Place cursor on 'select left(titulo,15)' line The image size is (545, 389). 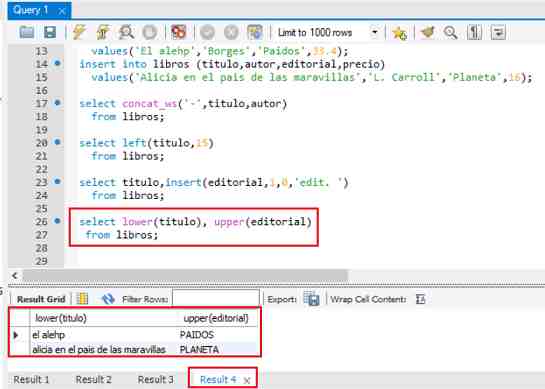[x=146, y=143]
